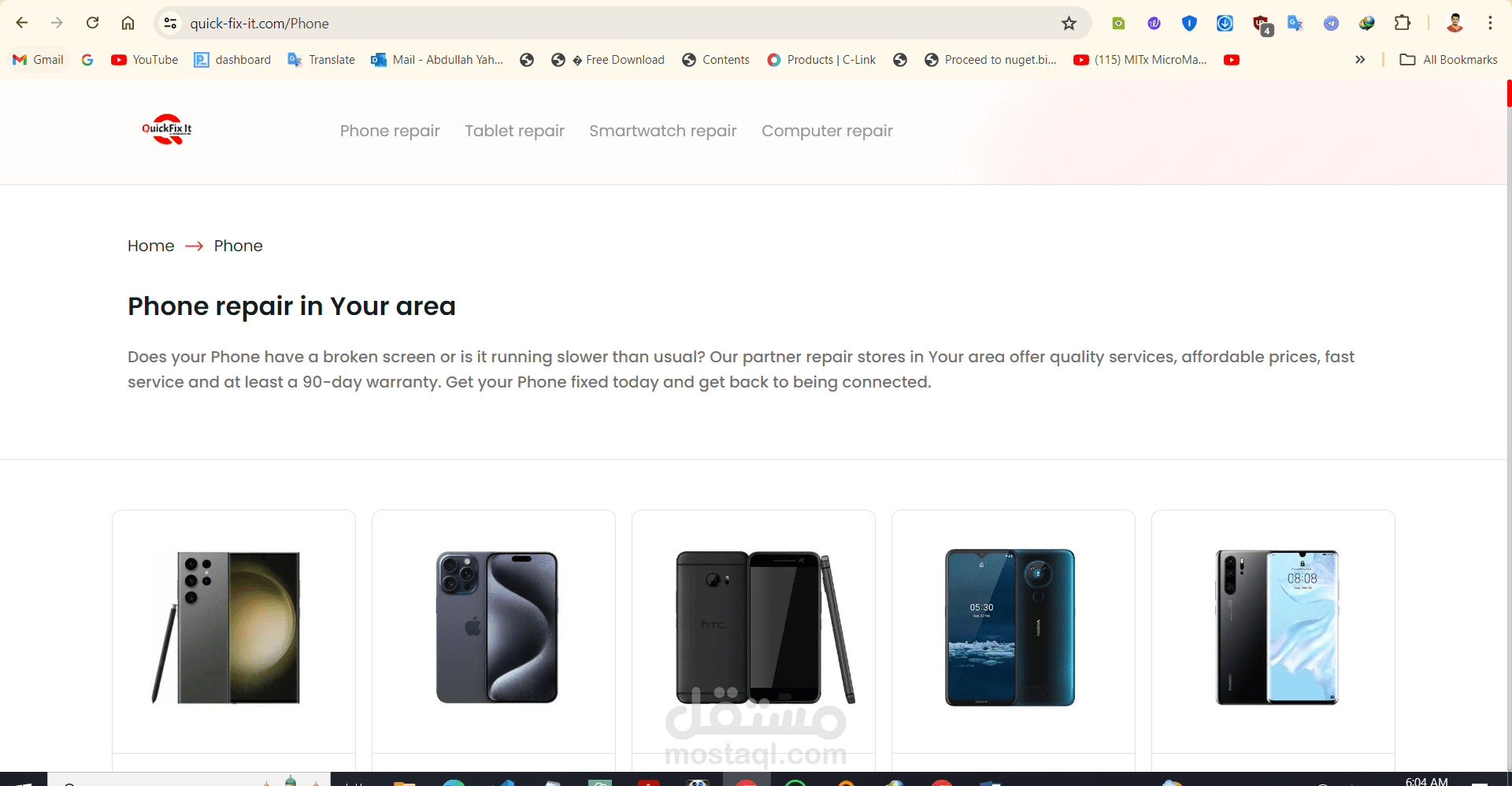Image resolution: width=1512 pixels, height=786 pixels.
Task: Open the Nokia phone card image
Action: point(1010,627)
